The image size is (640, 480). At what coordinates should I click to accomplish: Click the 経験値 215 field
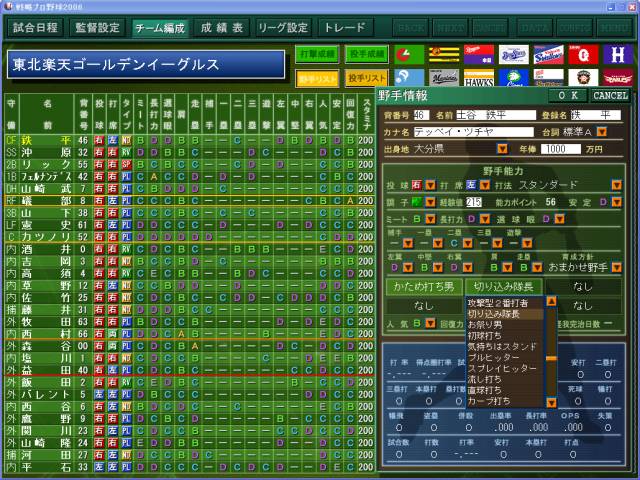tap(473, 202)
